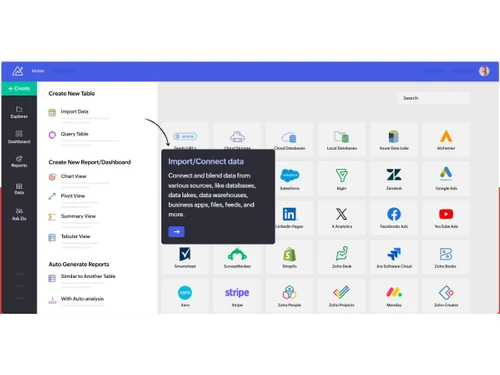
Task: Open the Dashboard sidebar item
Action: (19, 137)
